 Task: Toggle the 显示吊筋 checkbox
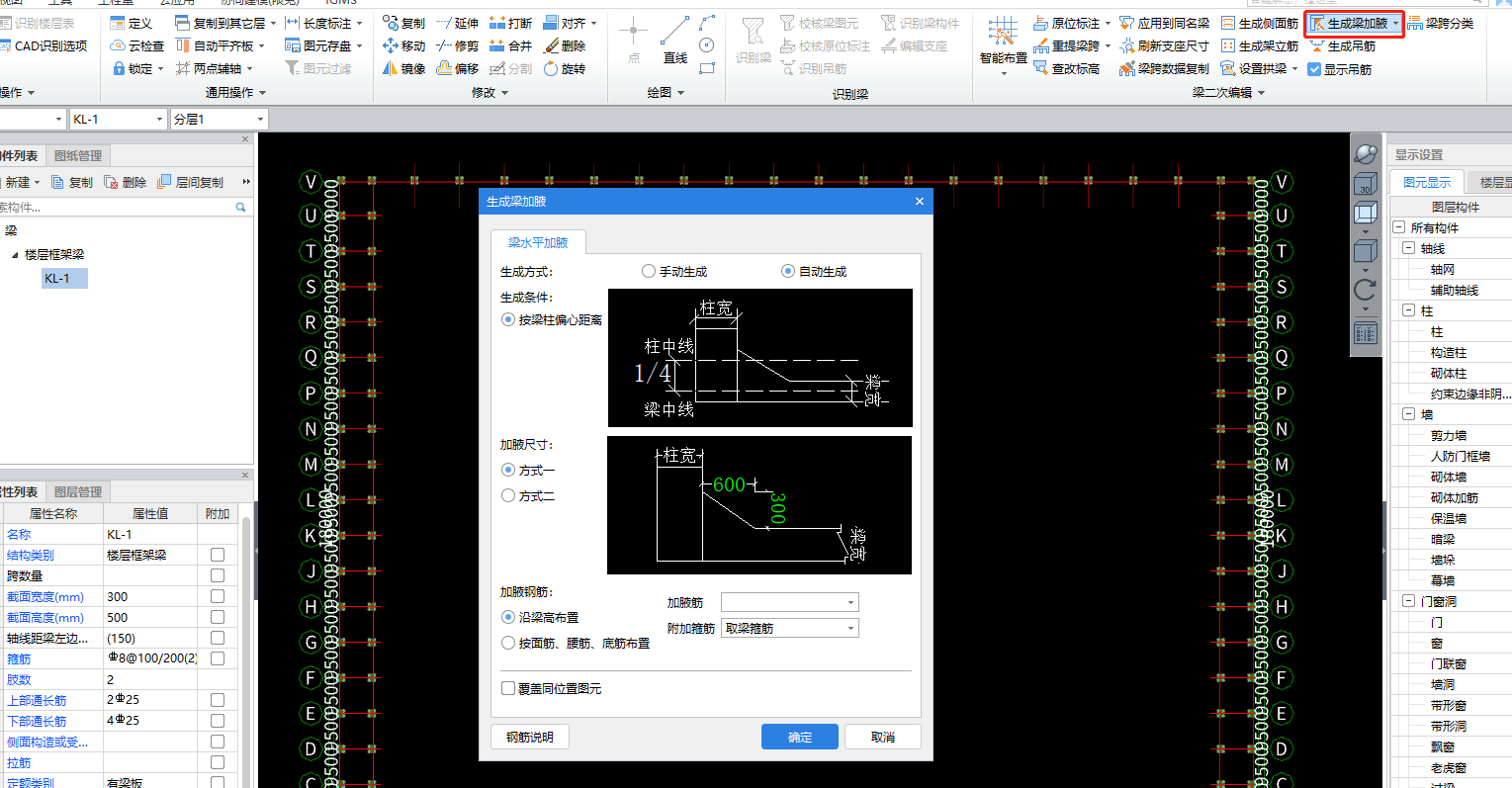tap(1314, 69)
